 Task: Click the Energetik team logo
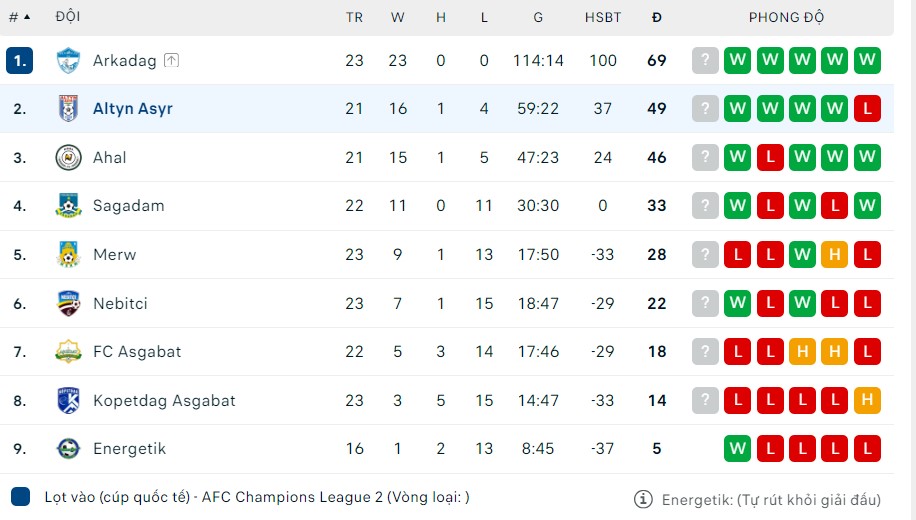68,449
